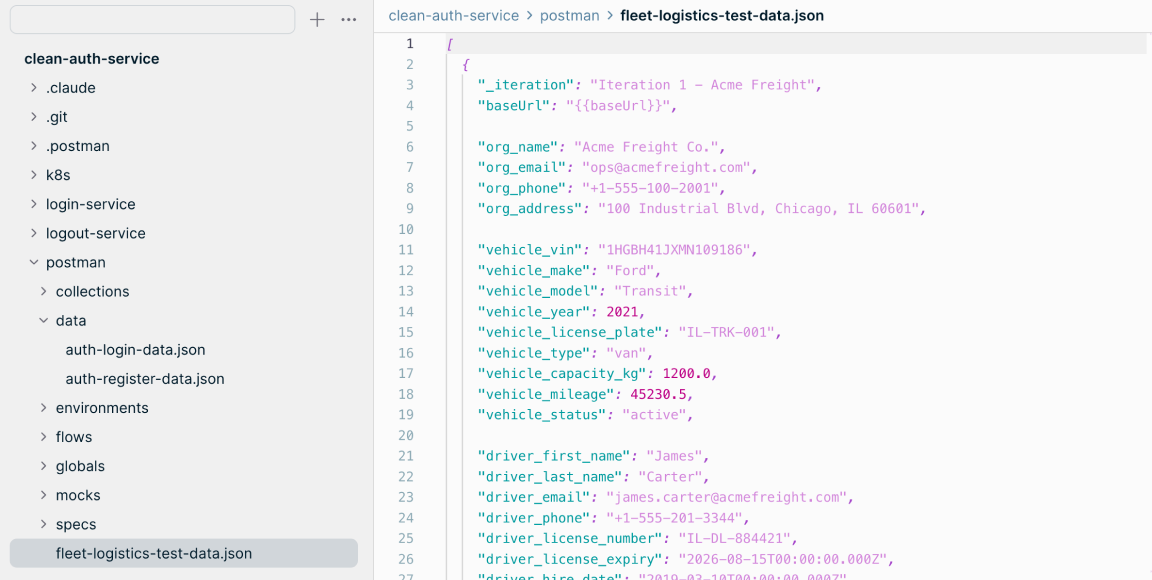
Task: Select the clean-auth-service root label
Action: pos(92,59)
